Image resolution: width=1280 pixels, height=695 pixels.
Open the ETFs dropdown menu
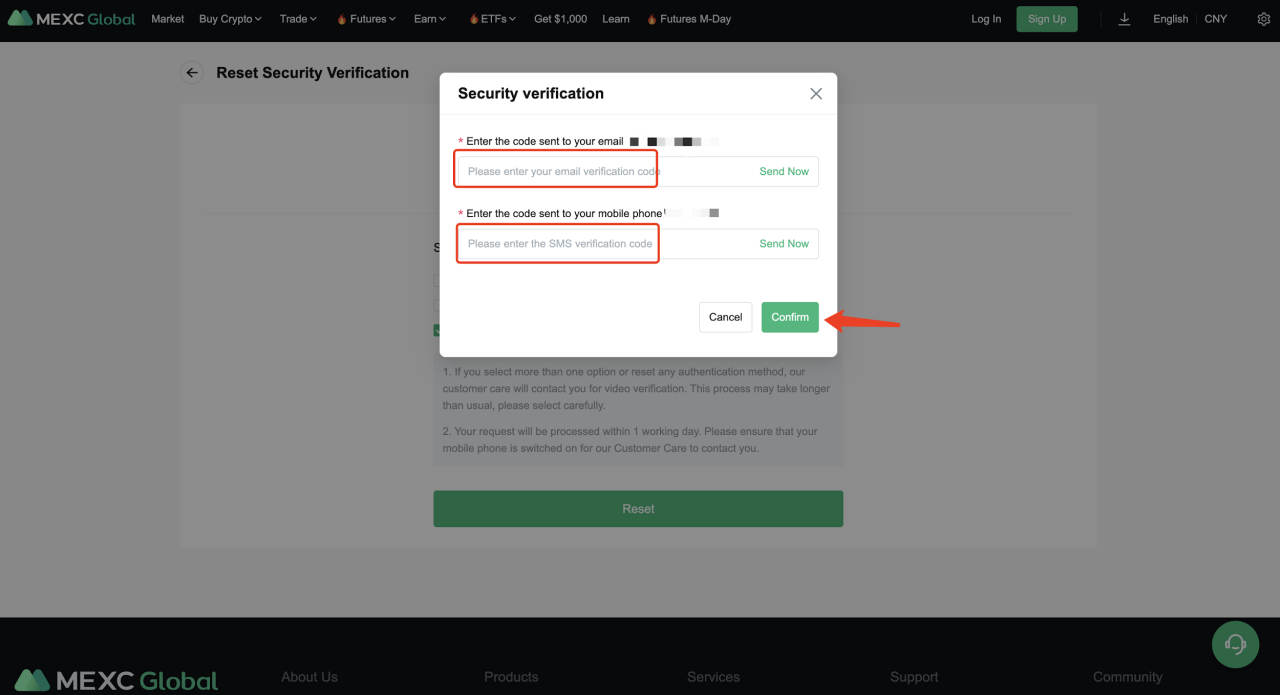pos(493,19)
